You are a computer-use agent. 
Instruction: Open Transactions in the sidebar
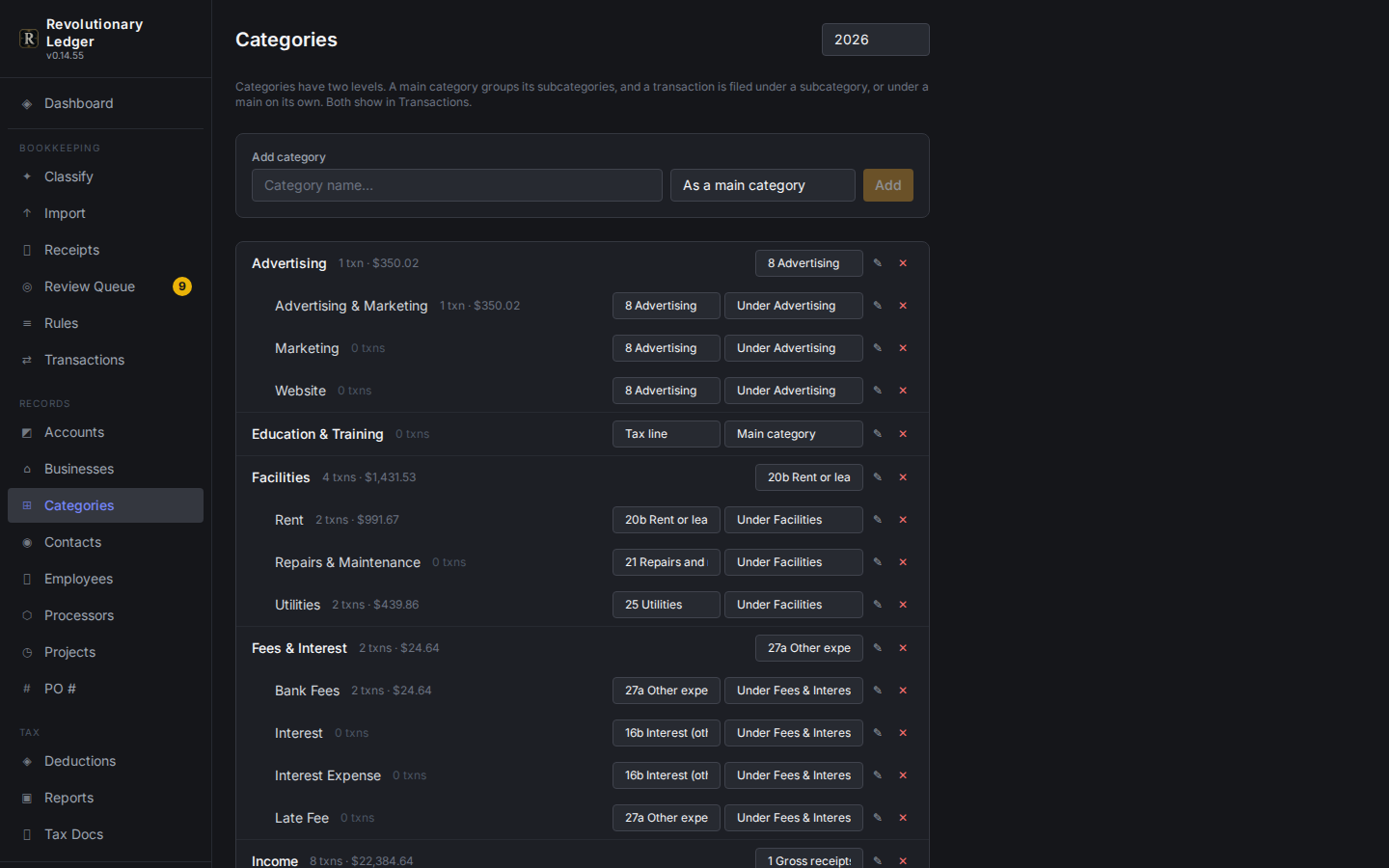pos(105,360)
